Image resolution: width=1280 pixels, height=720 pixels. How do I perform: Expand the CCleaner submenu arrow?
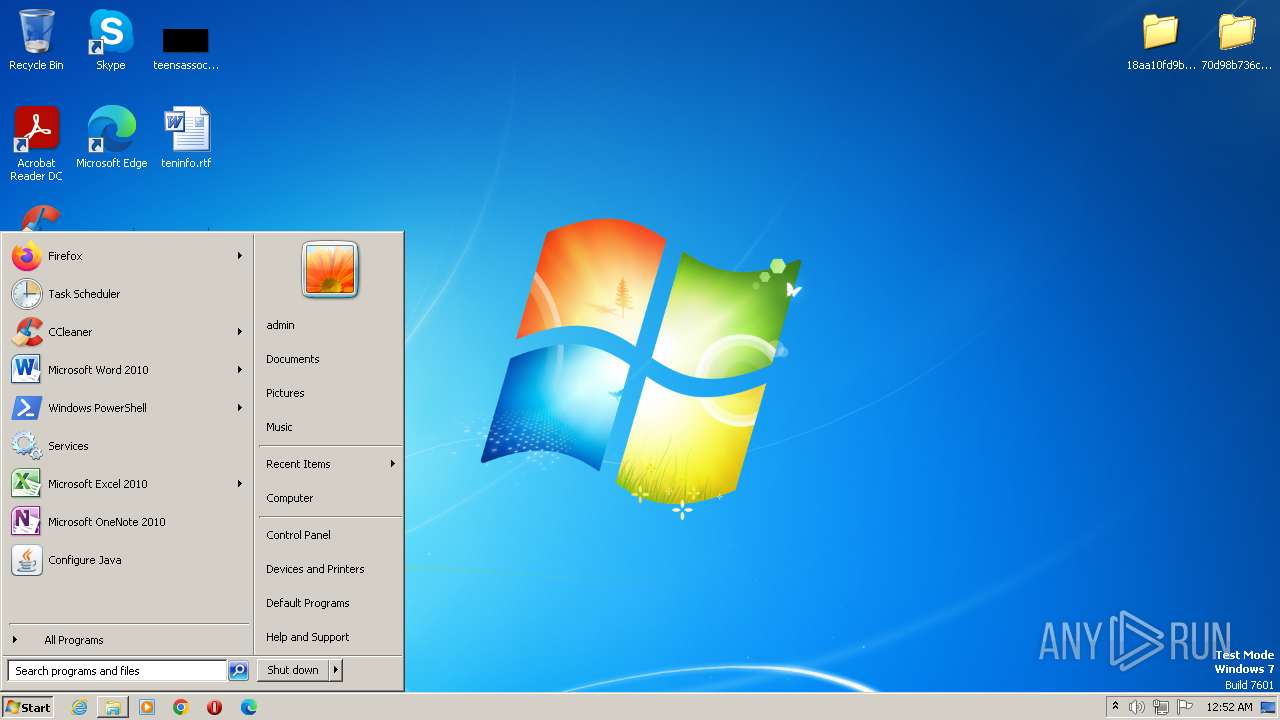tap(240, 332)
